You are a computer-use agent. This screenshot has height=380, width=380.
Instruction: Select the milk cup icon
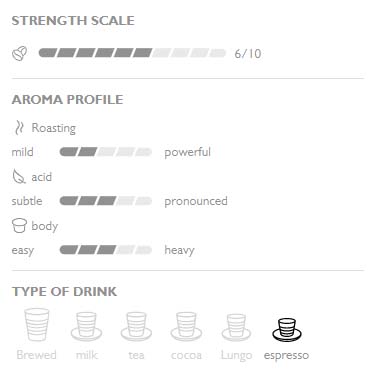pyautogui.click(x=87, y=327)
